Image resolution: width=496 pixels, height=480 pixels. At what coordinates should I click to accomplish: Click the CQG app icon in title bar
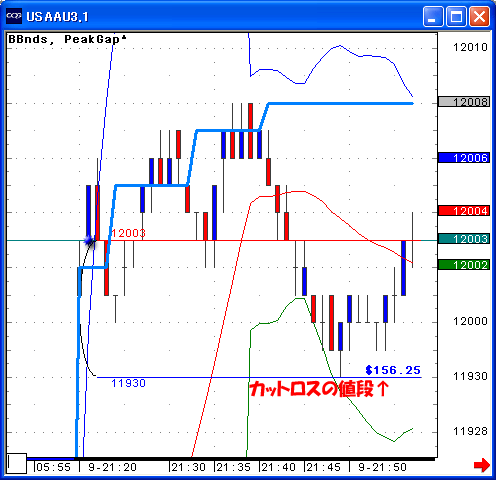click(x=14, y=16)
